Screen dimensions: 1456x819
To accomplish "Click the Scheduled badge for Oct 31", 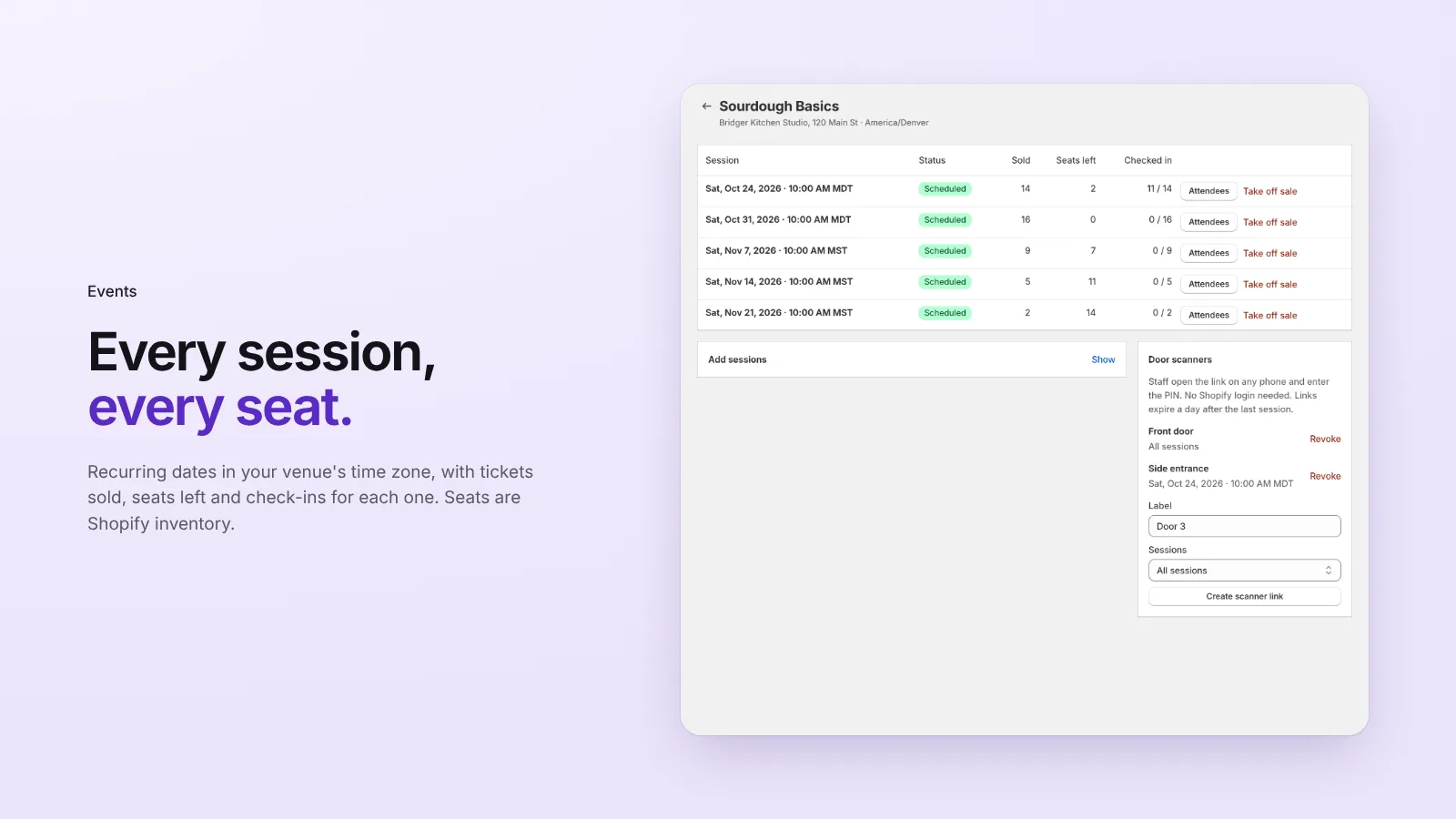I will (x=945, y=220).
